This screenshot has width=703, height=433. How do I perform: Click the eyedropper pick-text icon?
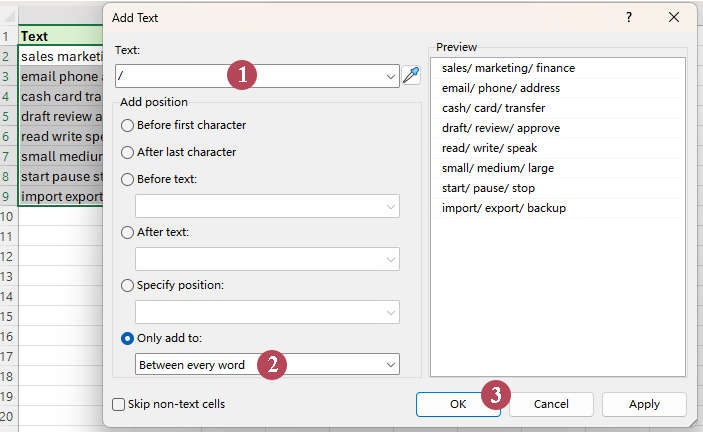[x=411, y=75]
